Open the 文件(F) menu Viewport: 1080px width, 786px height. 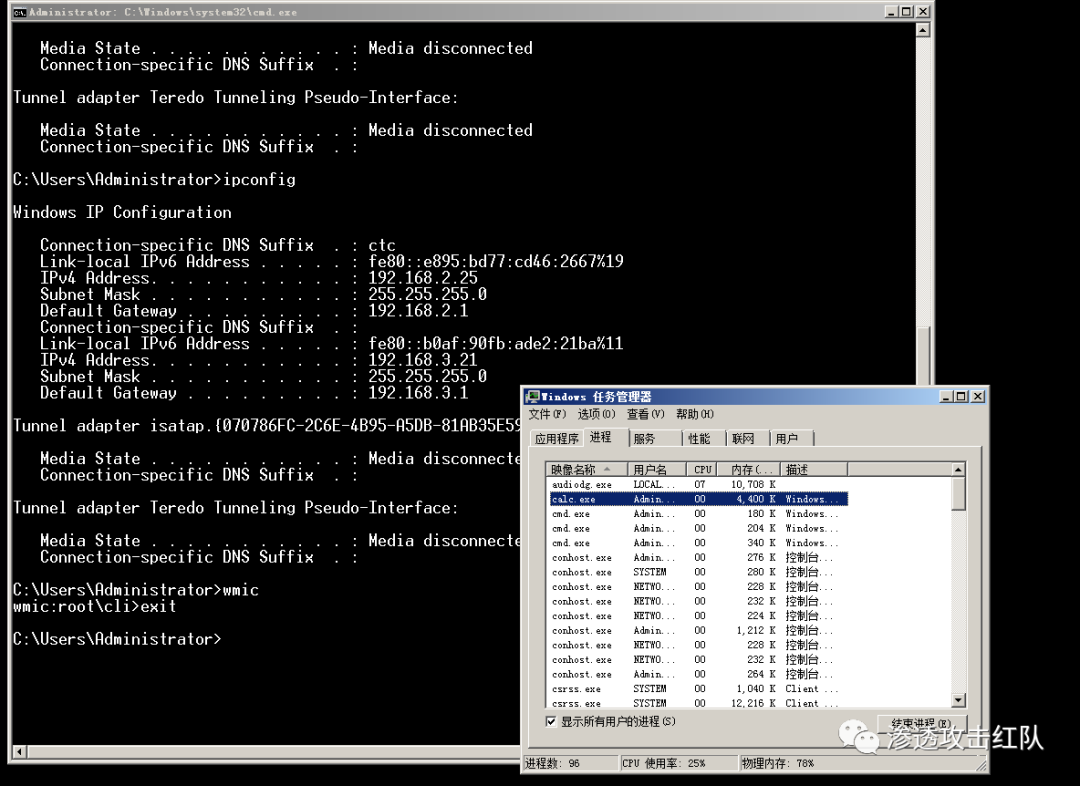[547, 414]
